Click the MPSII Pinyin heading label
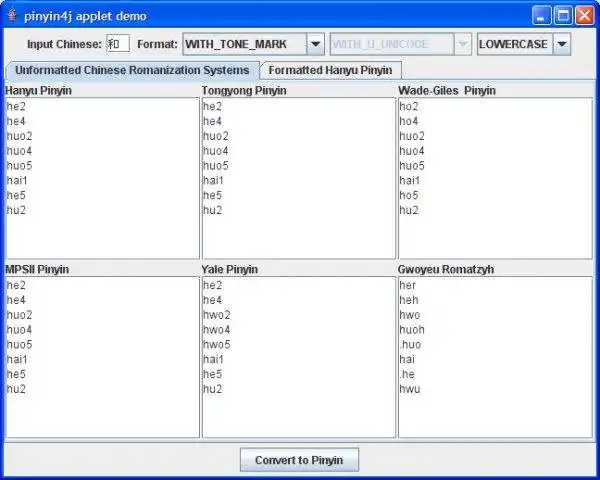The image size is (600, 480). (x=37, y=269)
